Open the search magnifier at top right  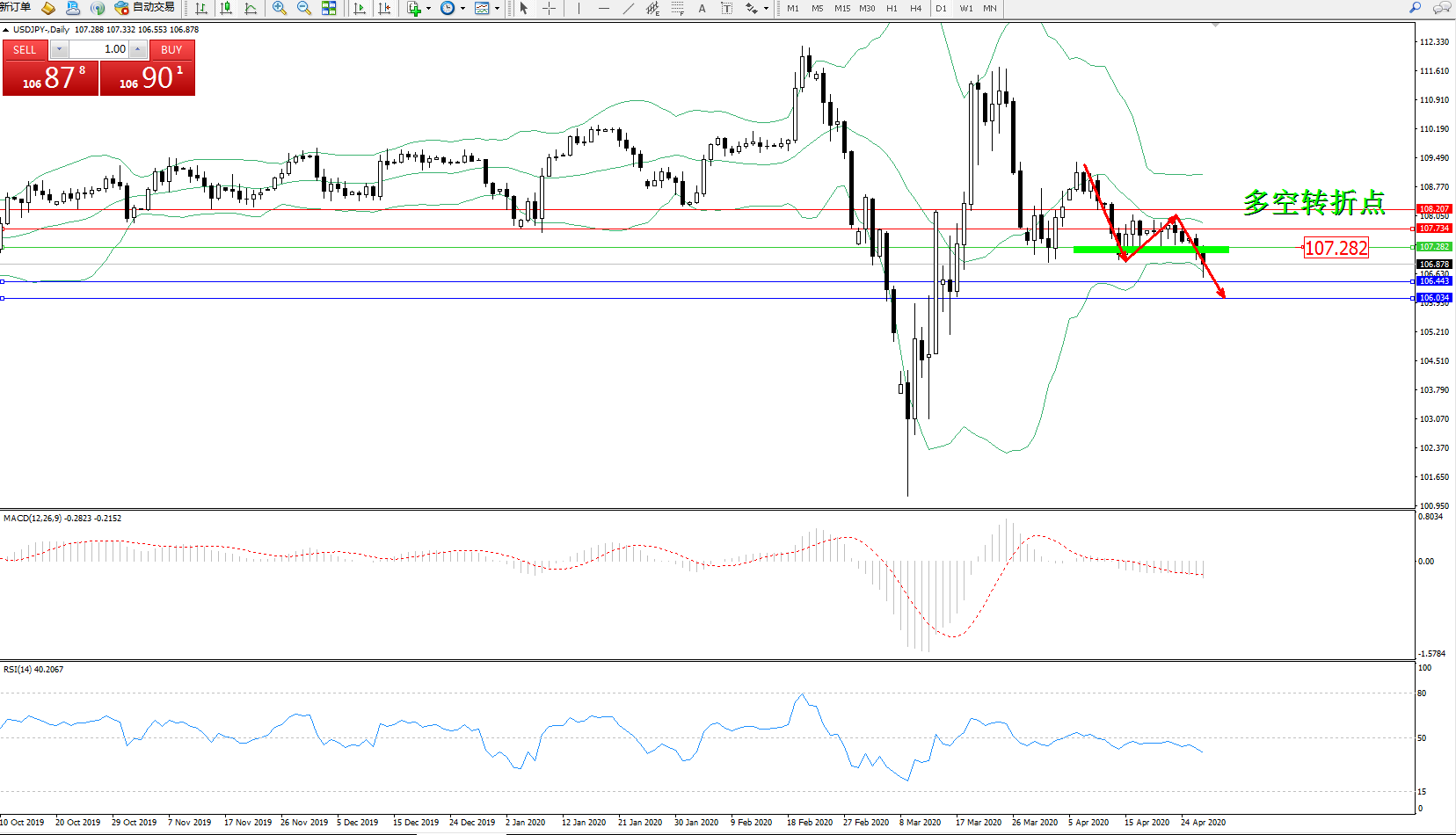(x=1415, y=8)
